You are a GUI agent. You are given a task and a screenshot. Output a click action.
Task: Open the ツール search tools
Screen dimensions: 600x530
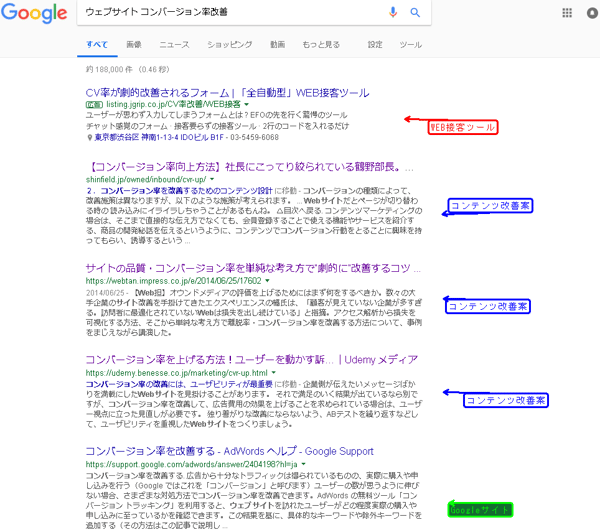click(410, 45)
